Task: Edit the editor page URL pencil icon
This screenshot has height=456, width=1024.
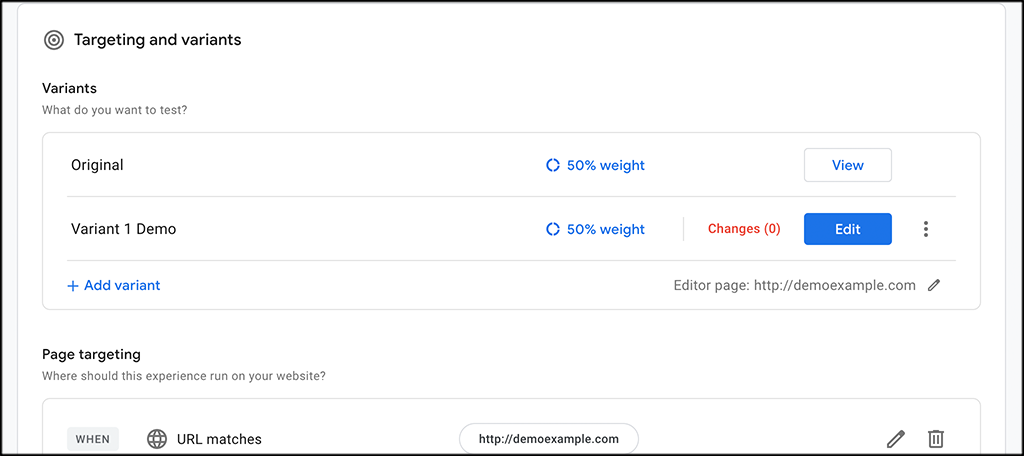Action: point(935,285)
